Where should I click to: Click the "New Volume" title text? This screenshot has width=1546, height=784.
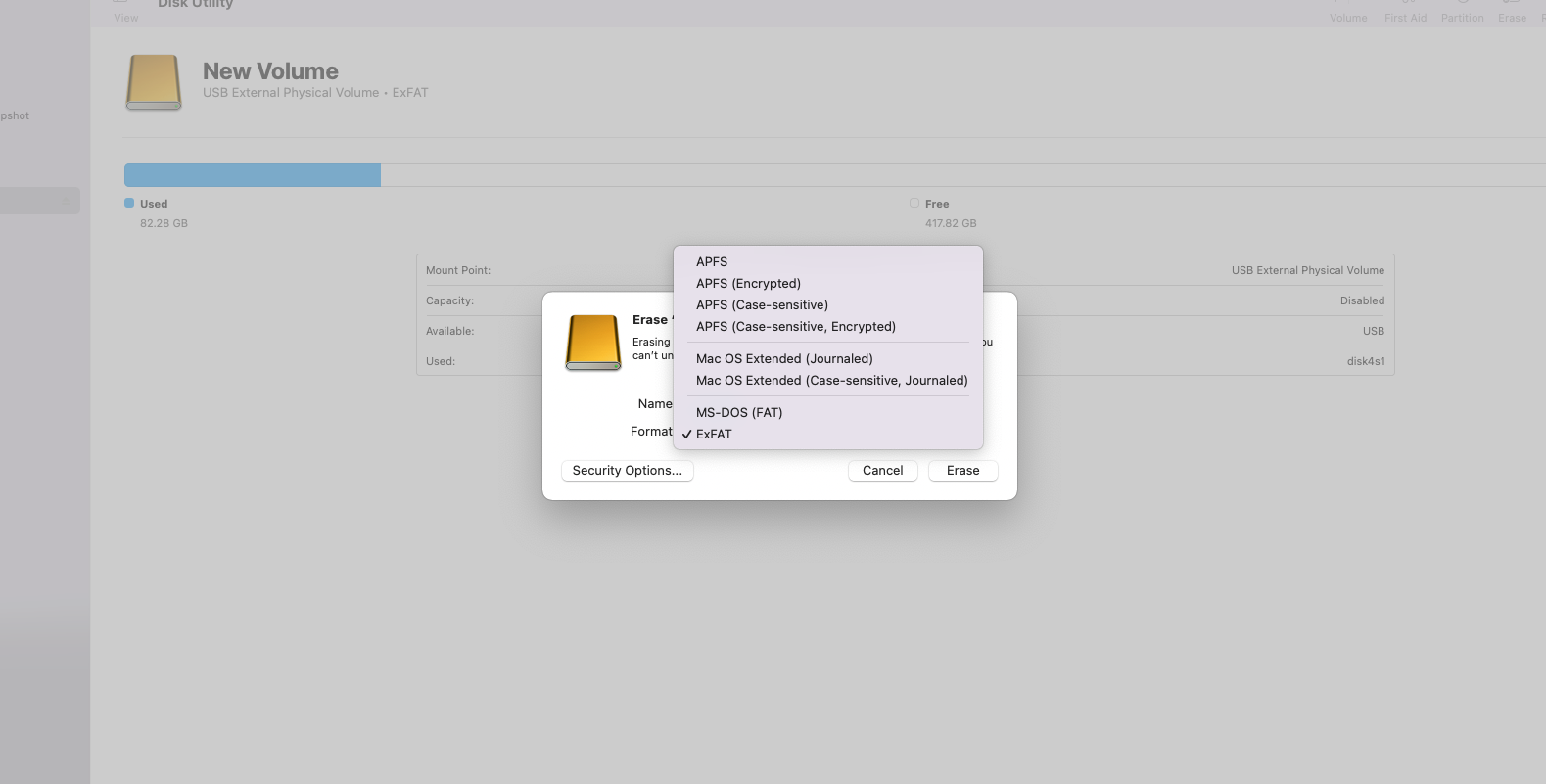click(271, 71)
